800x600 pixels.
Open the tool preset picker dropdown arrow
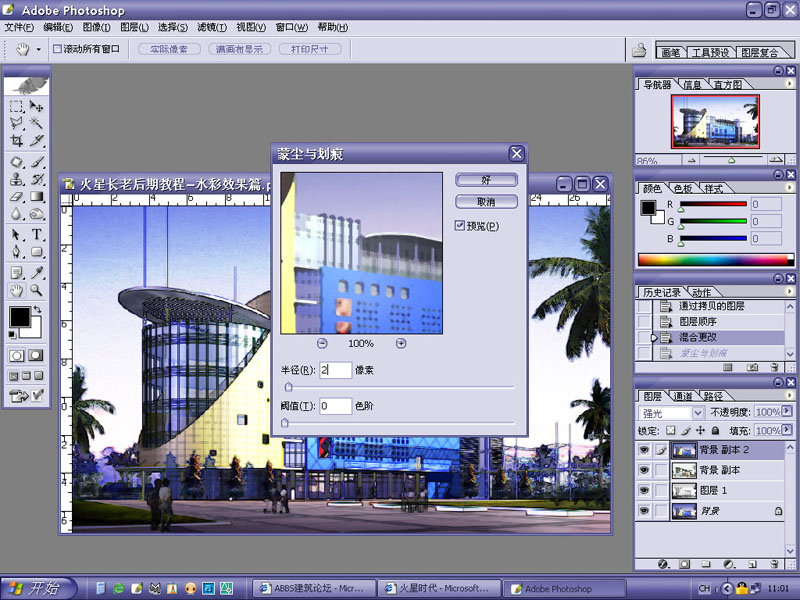[38, 49]
